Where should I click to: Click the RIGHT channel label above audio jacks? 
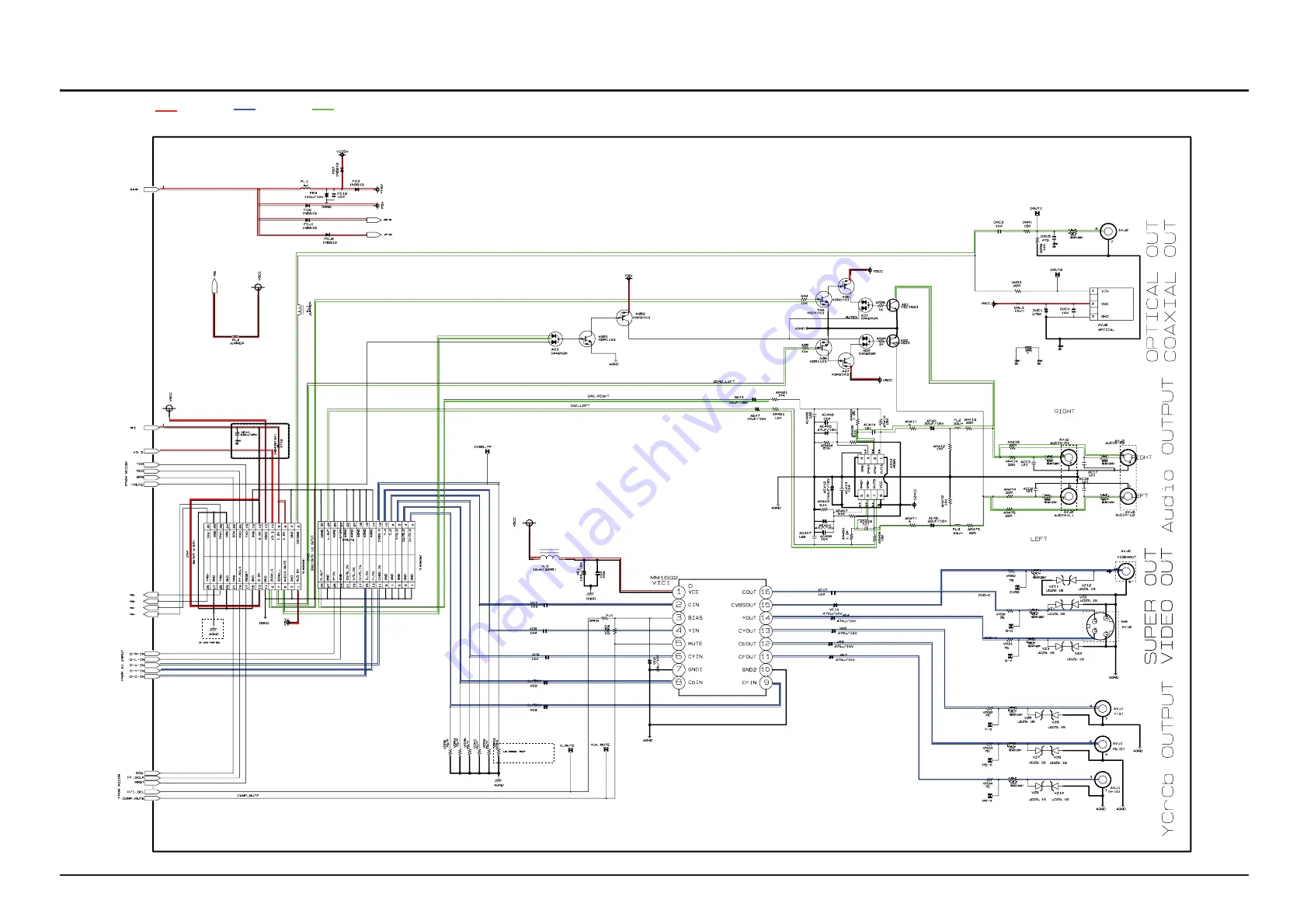point(1064,411)
